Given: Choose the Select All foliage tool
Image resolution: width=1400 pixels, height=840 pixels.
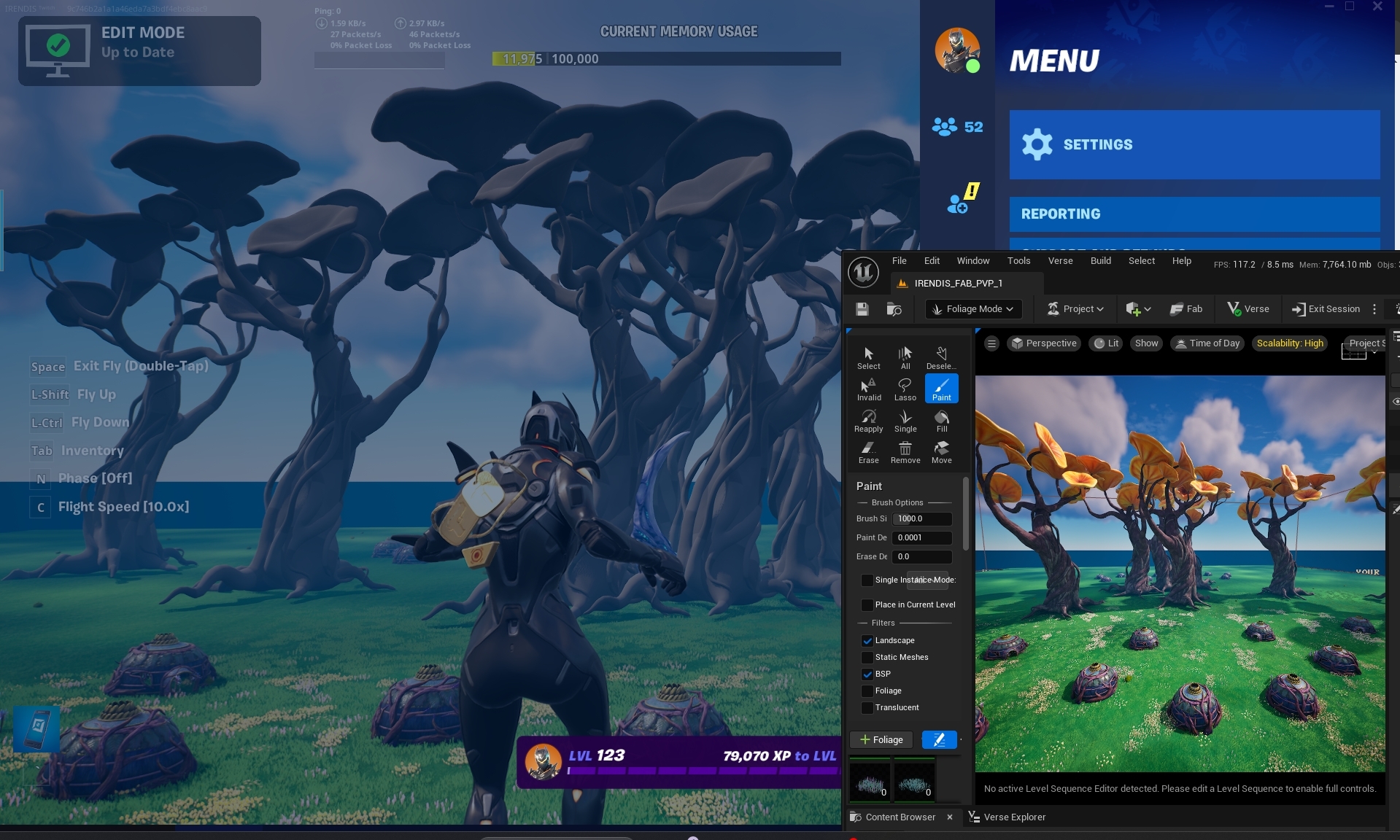Looking at the screenshot, I should (905, 358).
